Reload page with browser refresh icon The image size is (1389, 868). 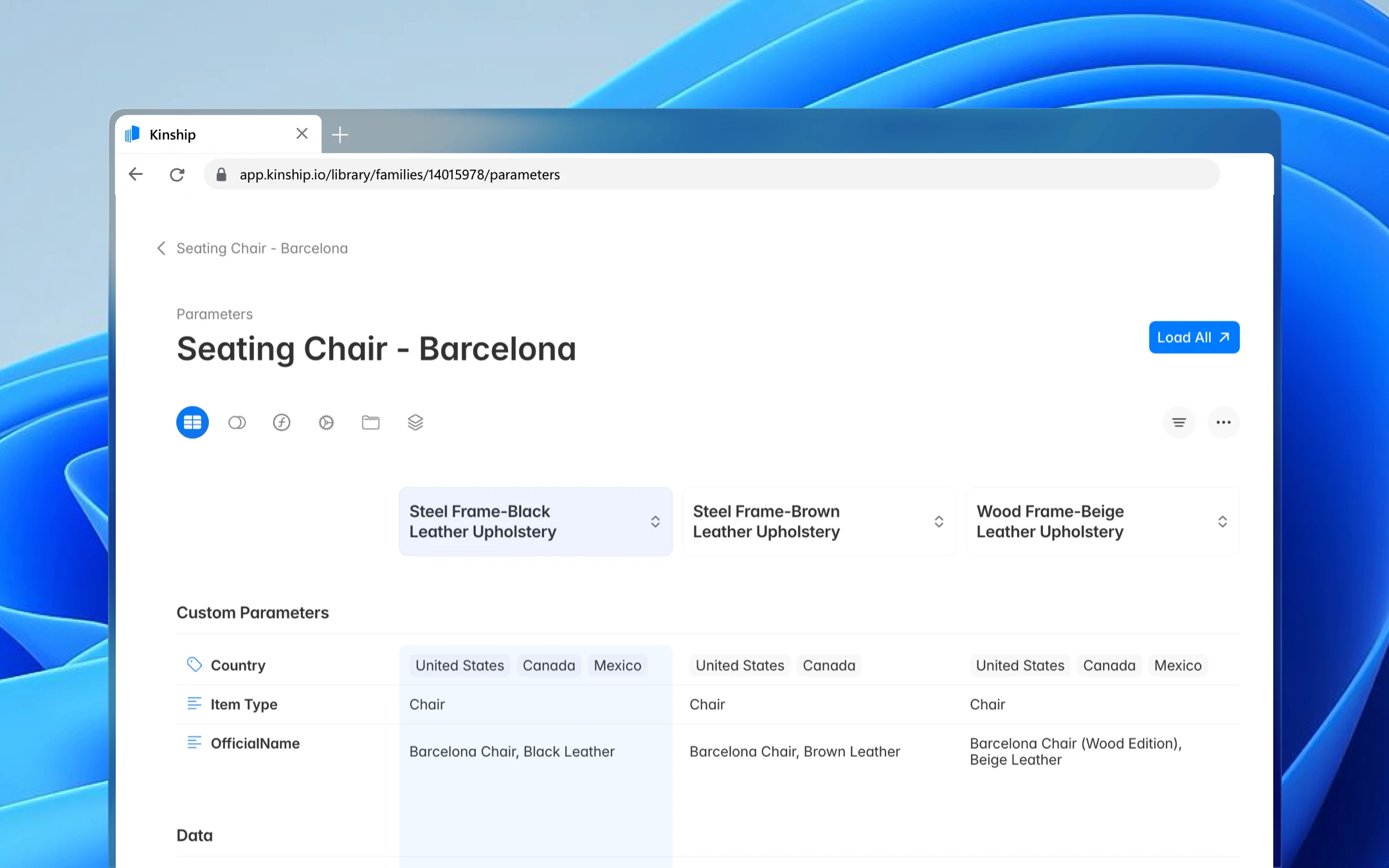tap(177, 174)
